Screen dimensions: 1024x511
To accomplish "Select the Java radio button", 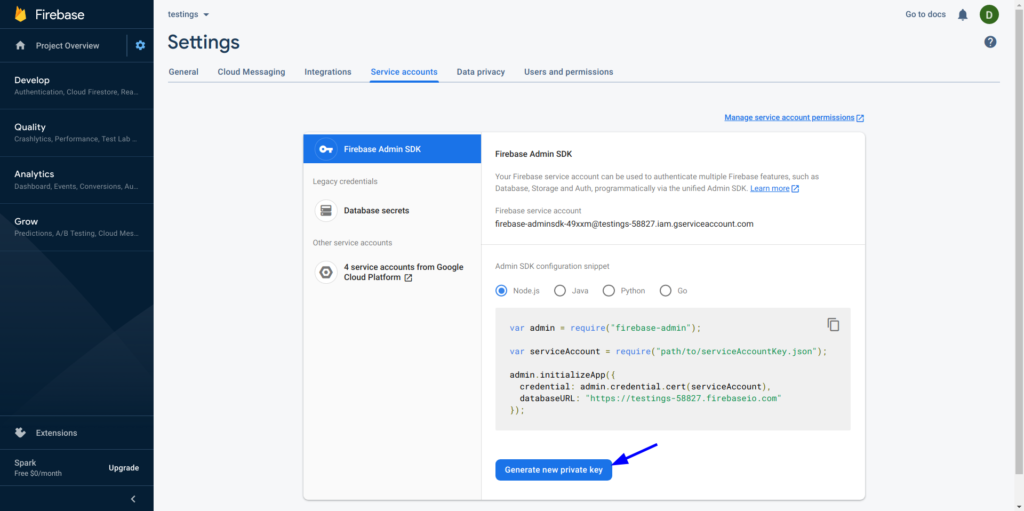I will (559, 291).
